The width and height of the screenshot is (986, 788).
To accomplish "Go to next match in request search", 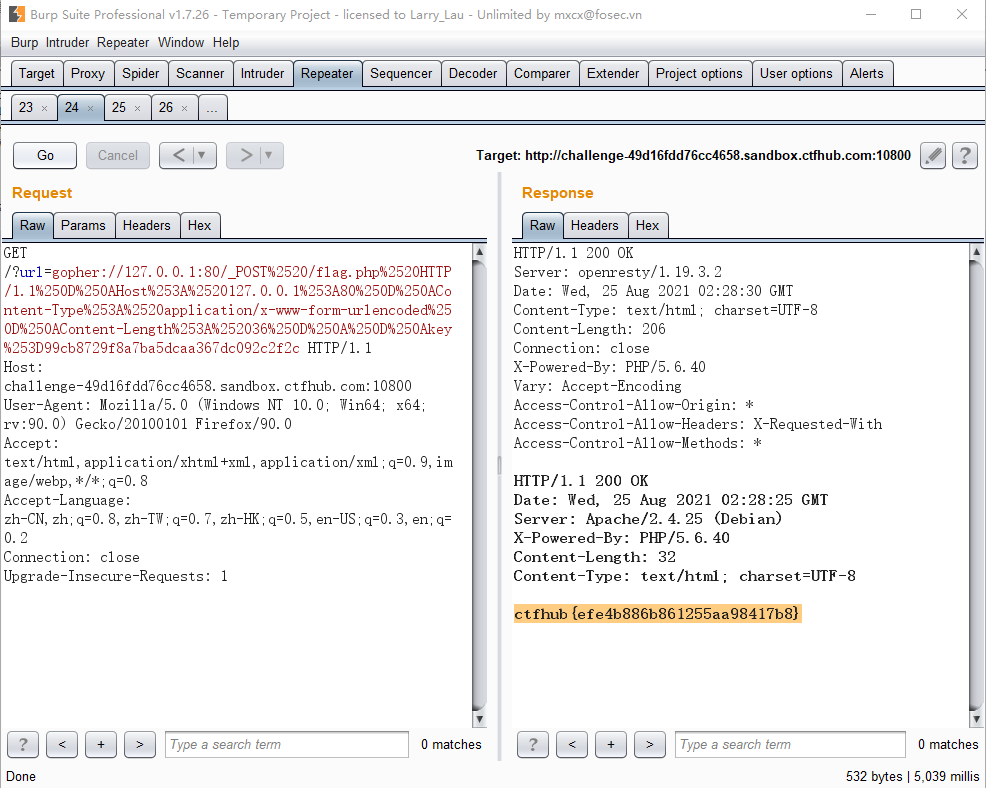I will (140, 745).
